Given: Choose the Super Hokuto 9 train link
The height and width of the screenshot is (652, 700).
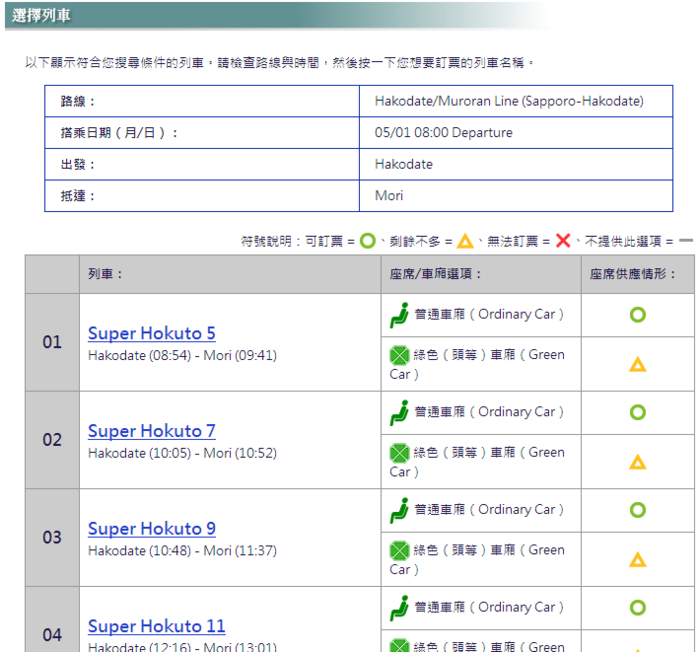Looking at the screenshot, I should click(151, 528).
